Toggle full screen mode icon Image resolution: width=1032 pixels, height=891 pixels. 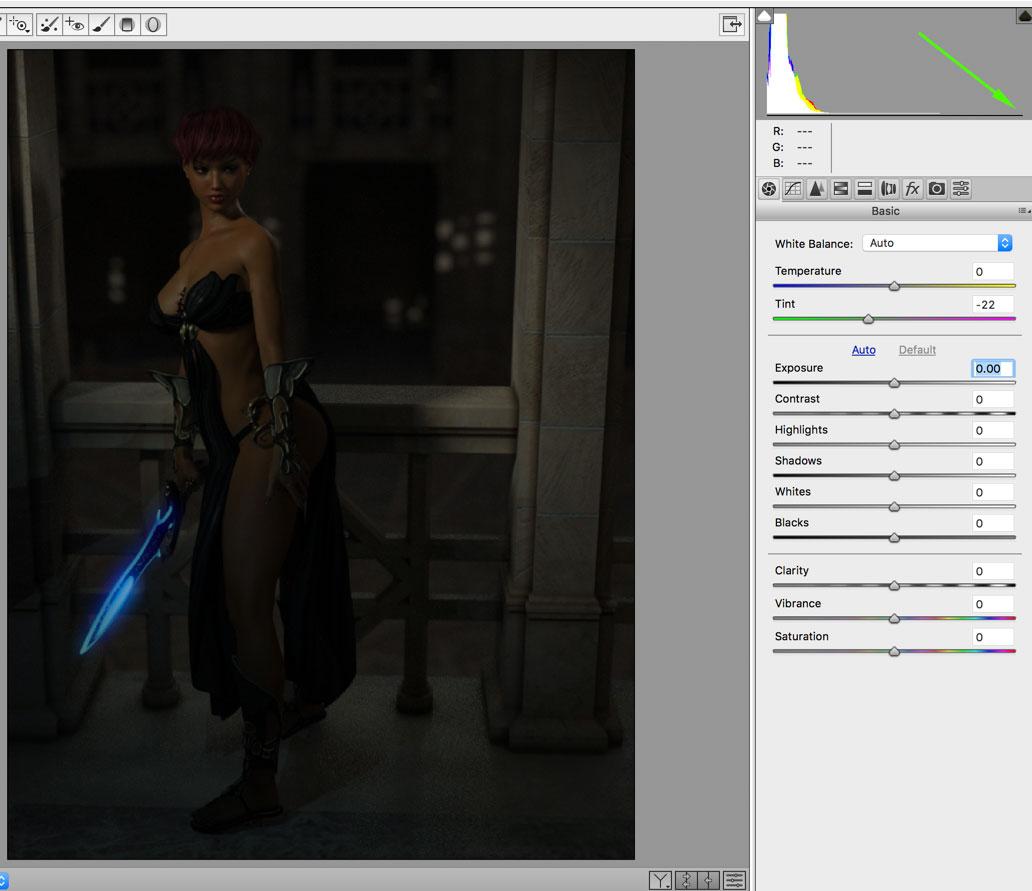coord(732,25)
